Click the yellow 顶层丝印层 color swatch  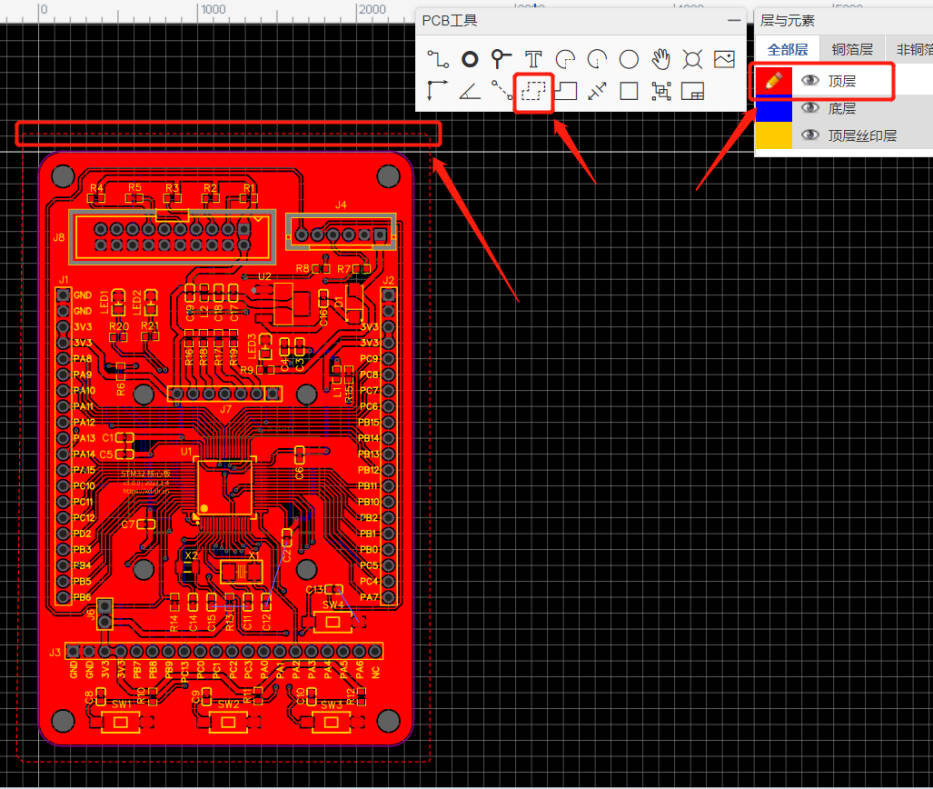[773, 136]
